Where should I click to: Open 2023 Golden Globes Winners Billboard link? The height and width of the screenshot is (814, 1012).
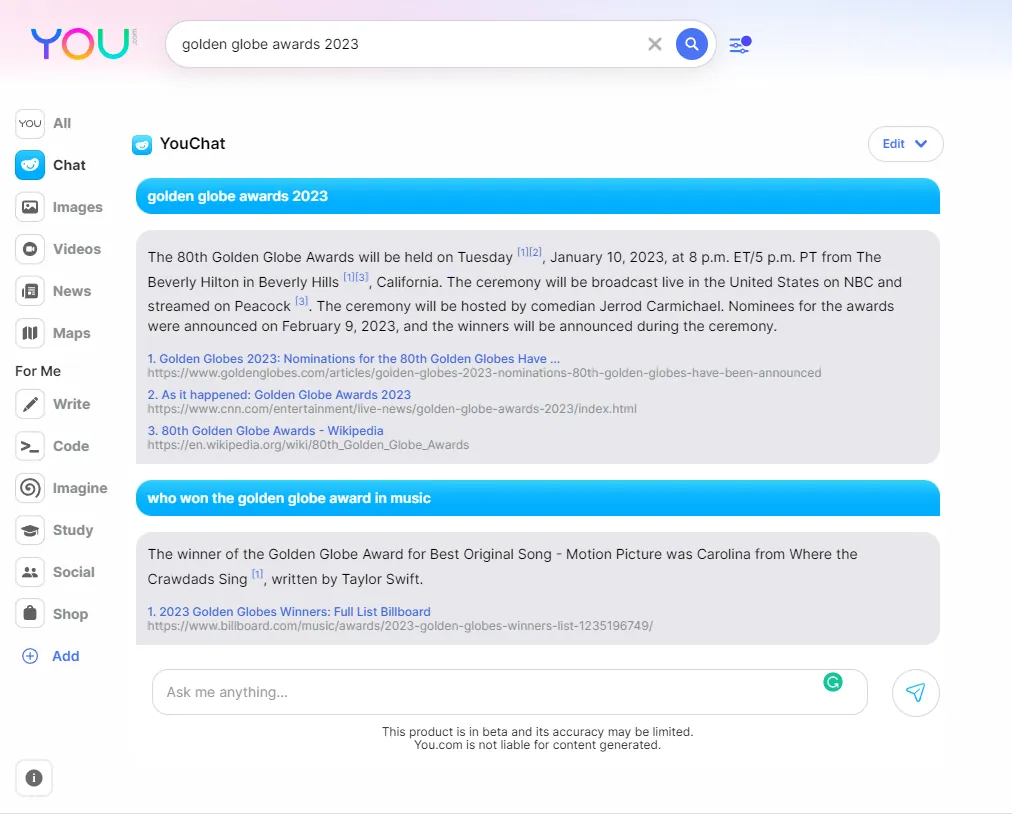coord(288,611)
